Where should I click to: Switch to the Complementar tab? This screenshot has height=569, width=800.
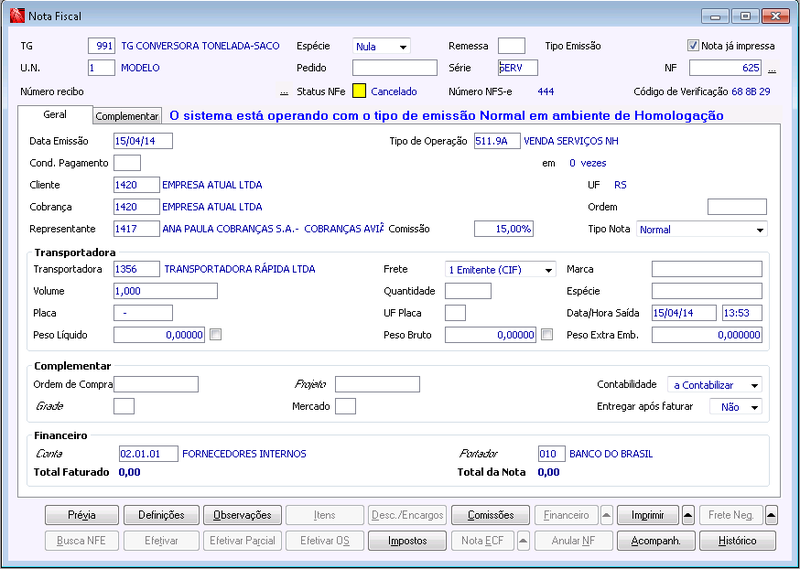127,116
